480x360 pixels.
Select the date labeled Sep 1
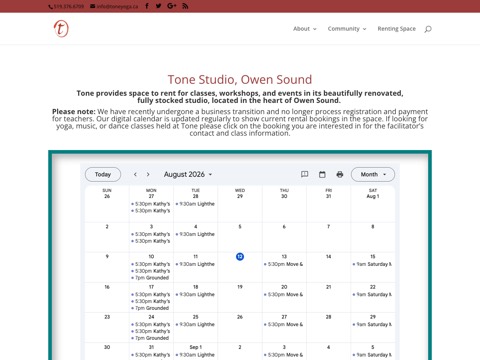(195, 347)
